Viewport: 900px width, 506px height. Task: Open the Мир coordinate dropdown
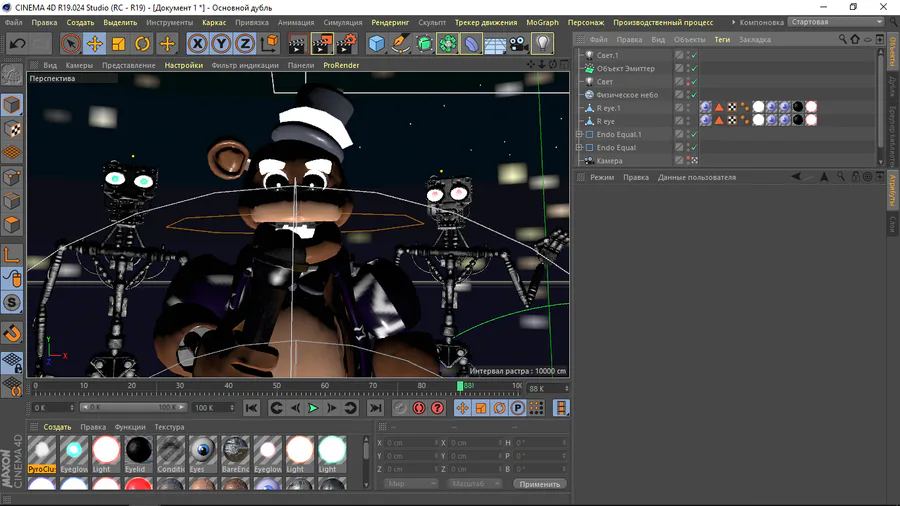(x=411, y=484)
